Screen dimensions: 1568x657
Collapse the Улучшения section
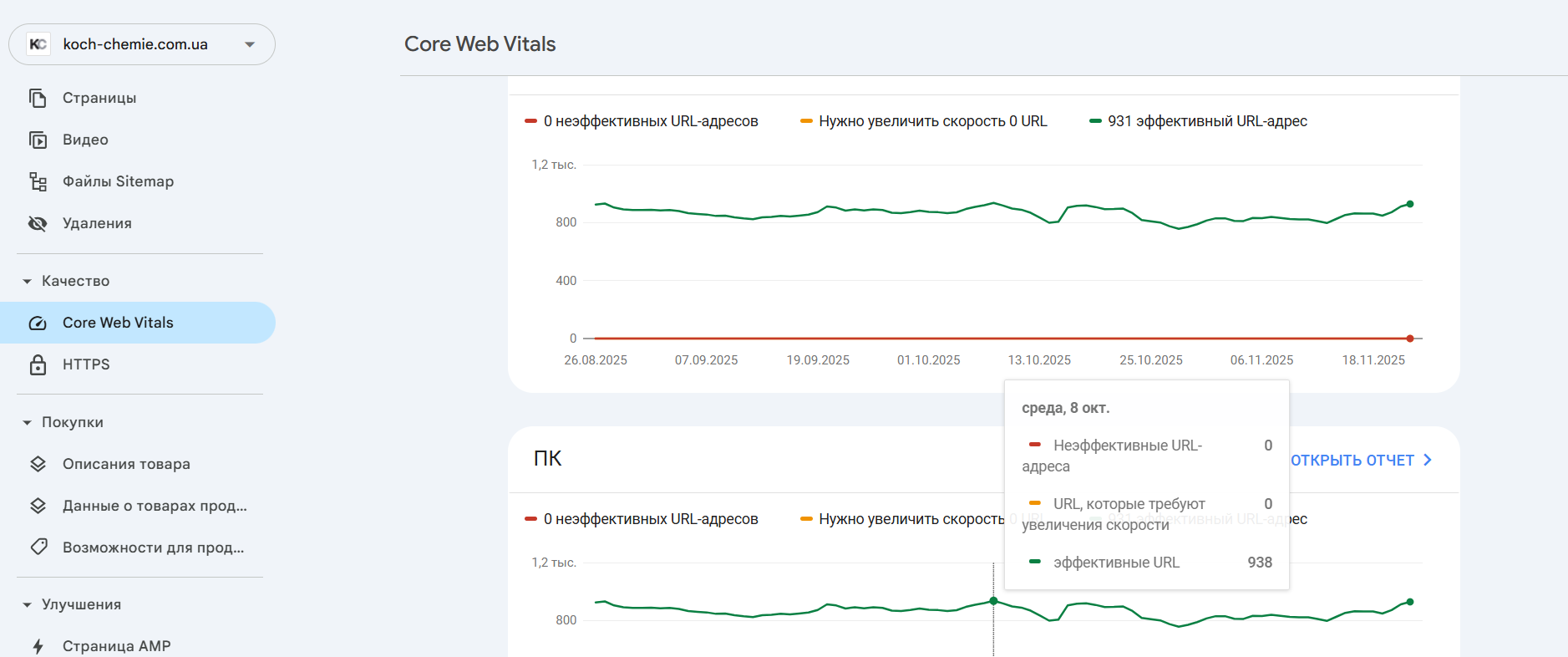(28, 605)
